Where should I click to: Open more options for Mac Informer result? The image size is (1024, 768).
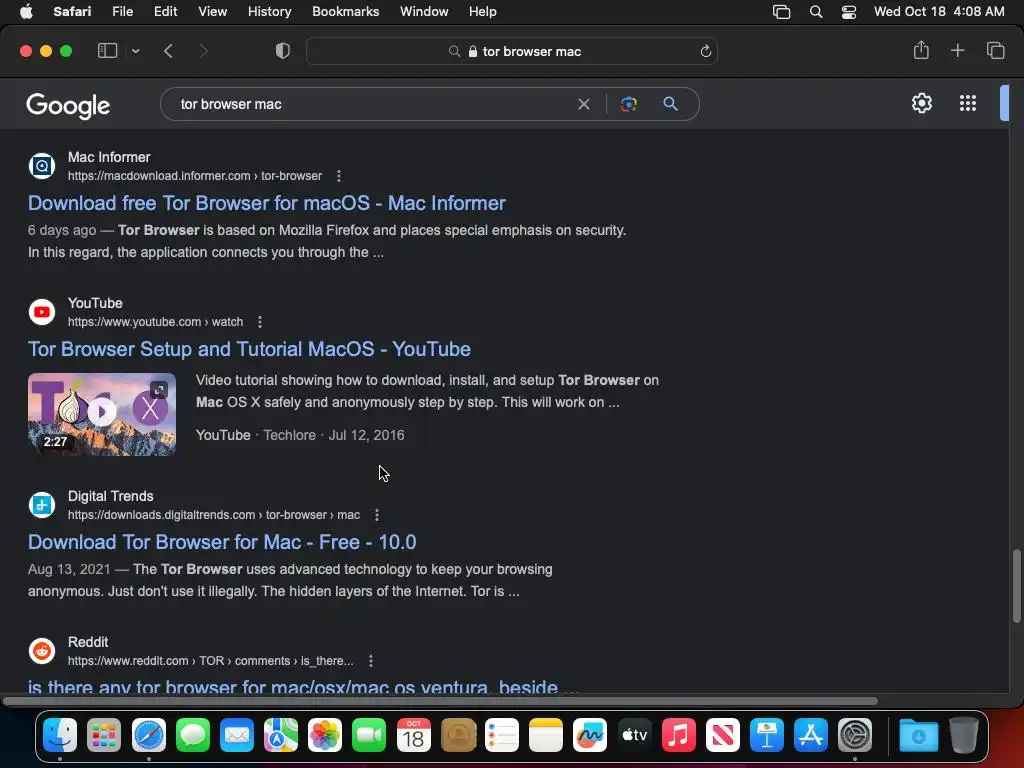(x=338, y=176)
